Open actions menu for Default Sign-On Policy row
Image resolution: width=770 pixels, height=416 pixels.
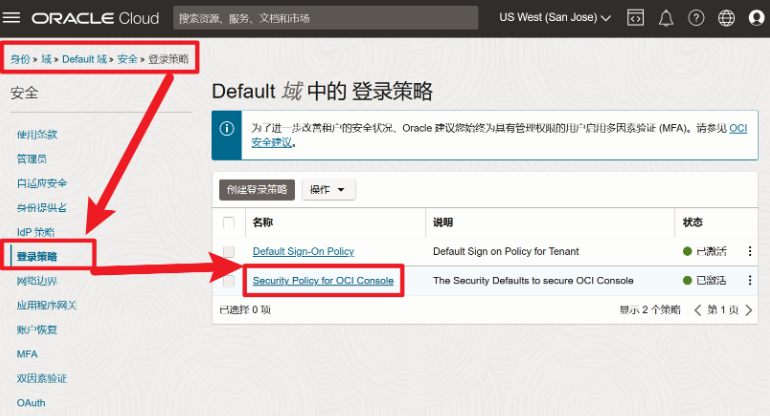click(x=750, y=252)
